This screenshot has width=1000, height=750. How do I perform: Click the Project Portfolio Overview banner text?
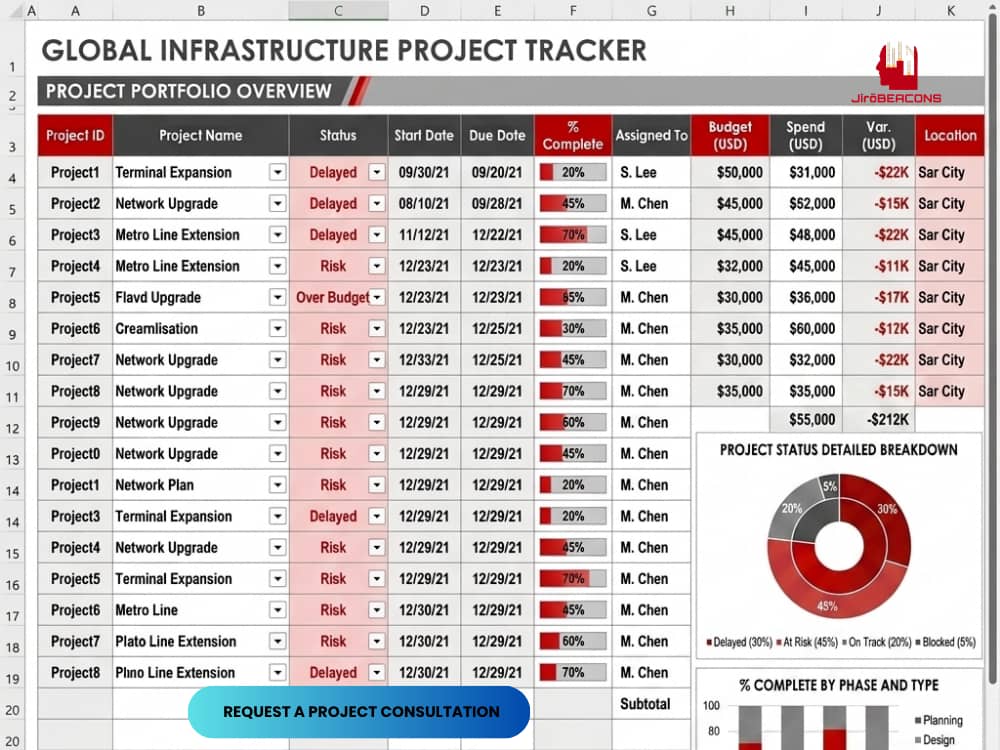click(x=188, y=91)
